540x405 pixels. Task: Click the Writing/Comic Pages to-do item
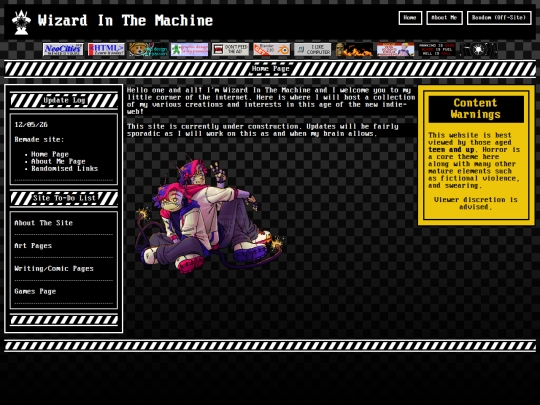pos(54,269)
